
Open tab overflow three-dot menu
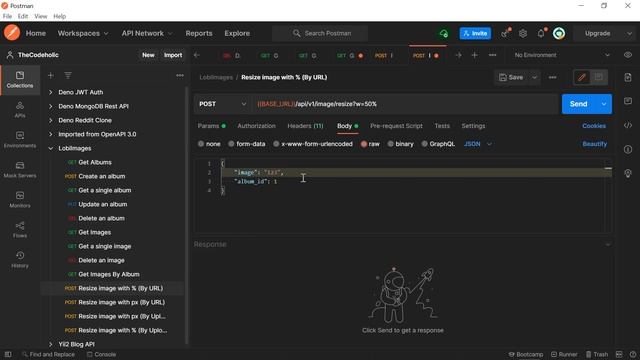[x=492, y=55]
